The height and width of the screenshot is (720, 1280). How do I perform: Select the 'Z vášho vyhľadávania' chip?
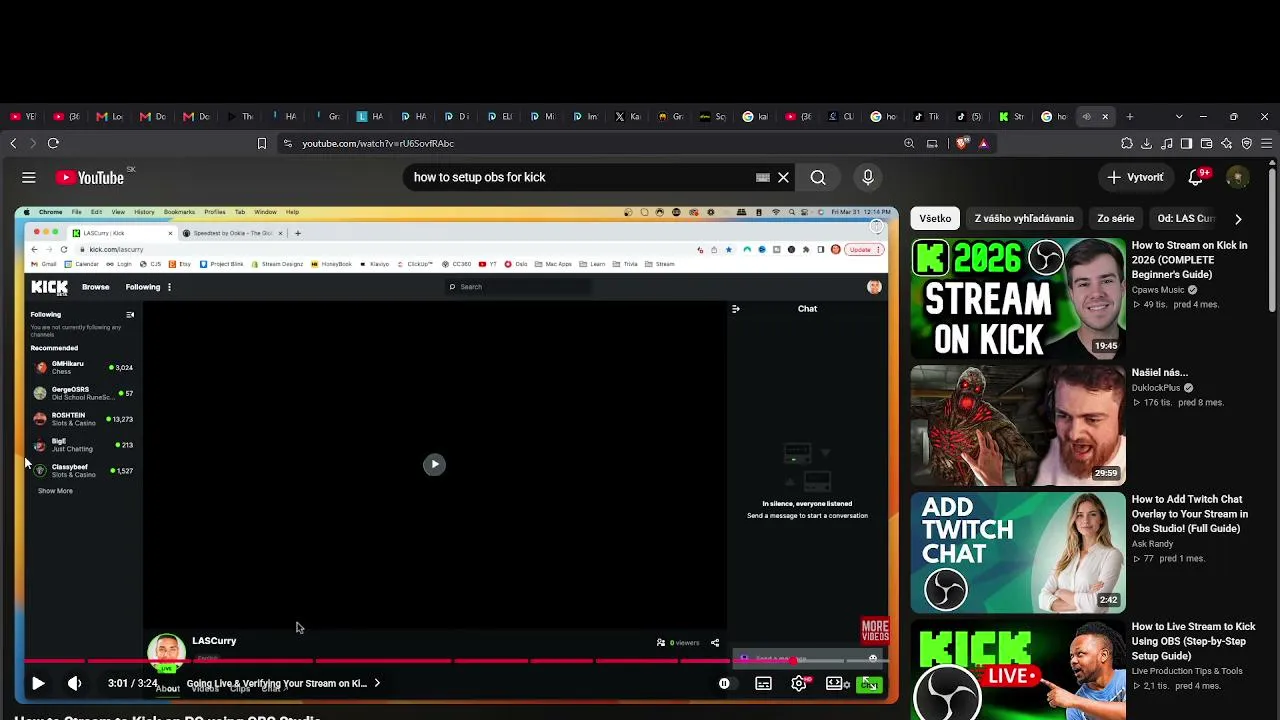tap(1024, 219)
